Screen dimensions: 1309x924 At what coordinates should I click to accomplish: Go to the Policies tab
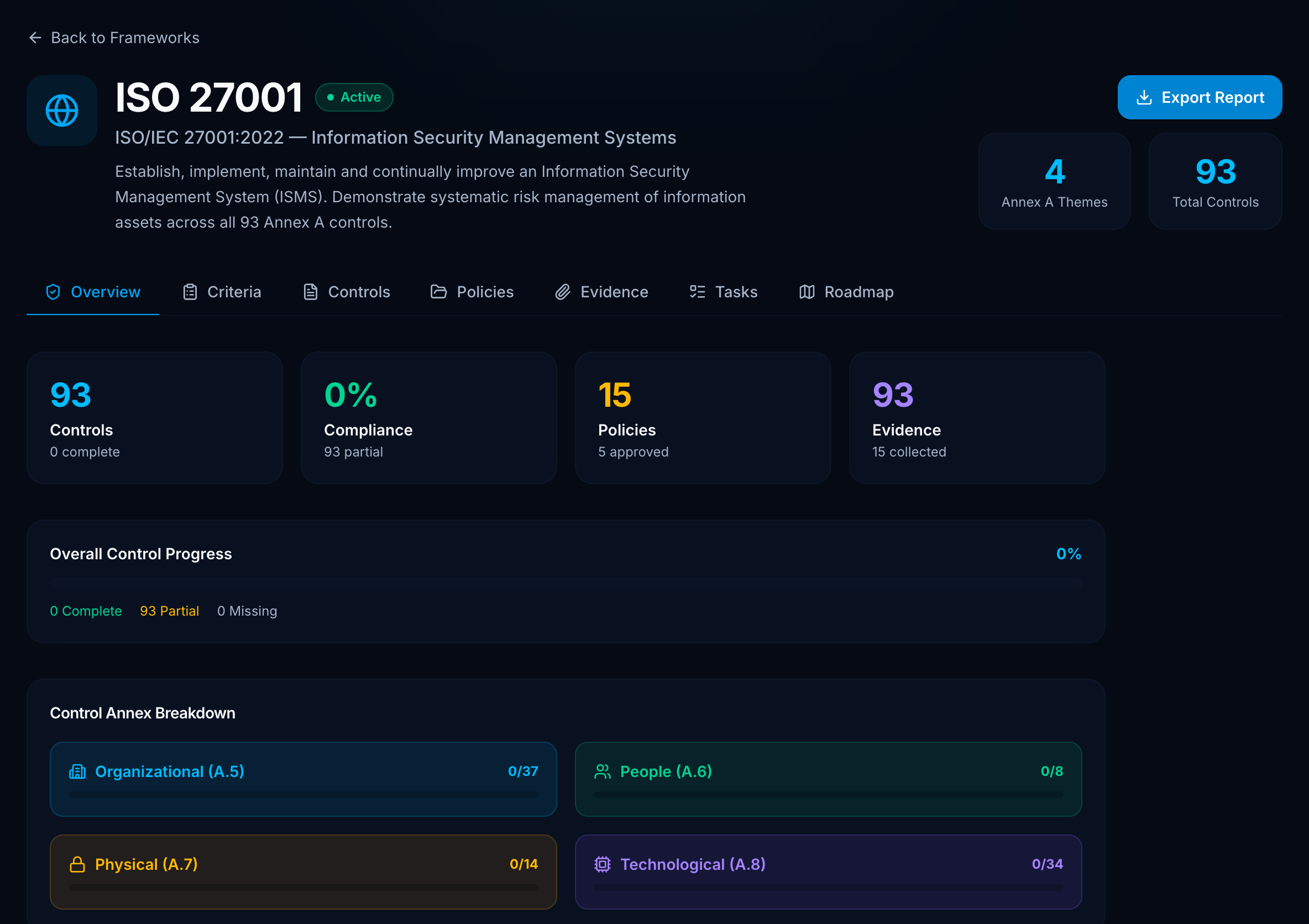pos(472,292)
